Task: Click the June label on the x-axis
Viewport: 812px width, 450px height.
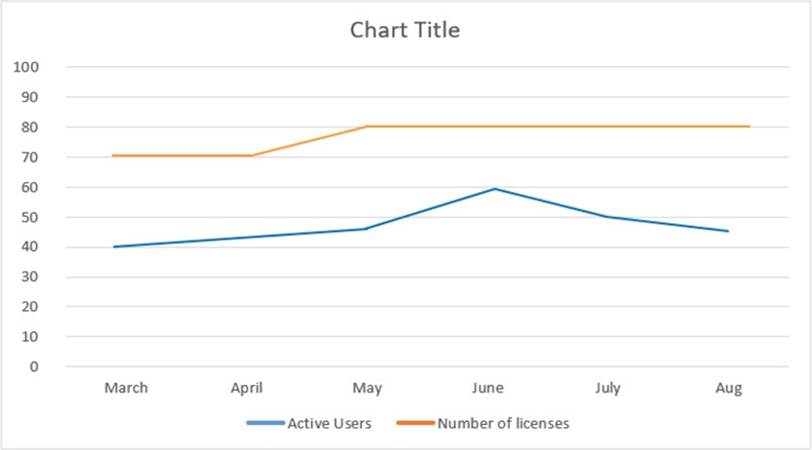Action: (x=488, y=388)
